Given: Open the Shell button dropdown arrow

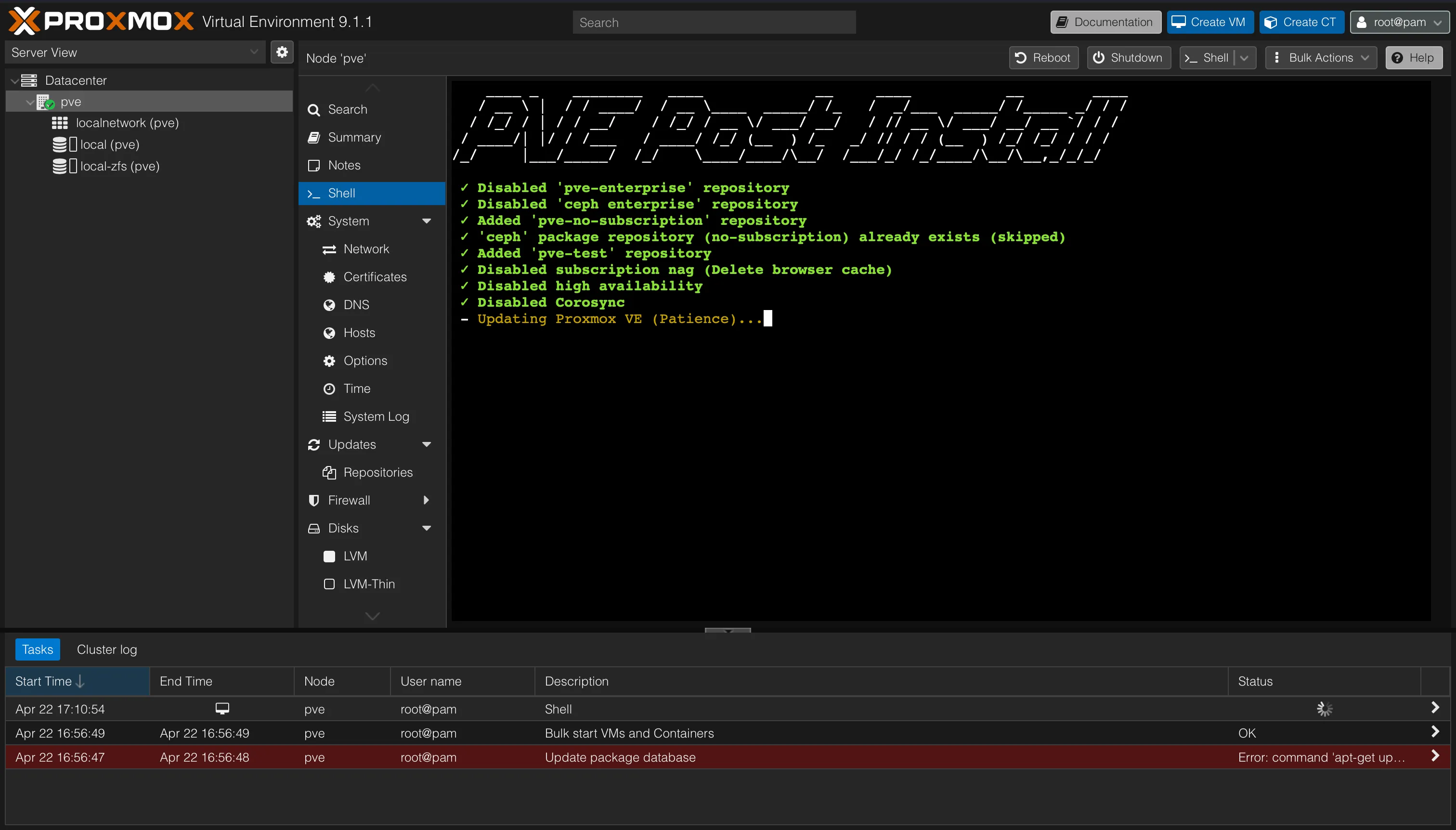Looking at the screenshot, I should click(1245, 58).
